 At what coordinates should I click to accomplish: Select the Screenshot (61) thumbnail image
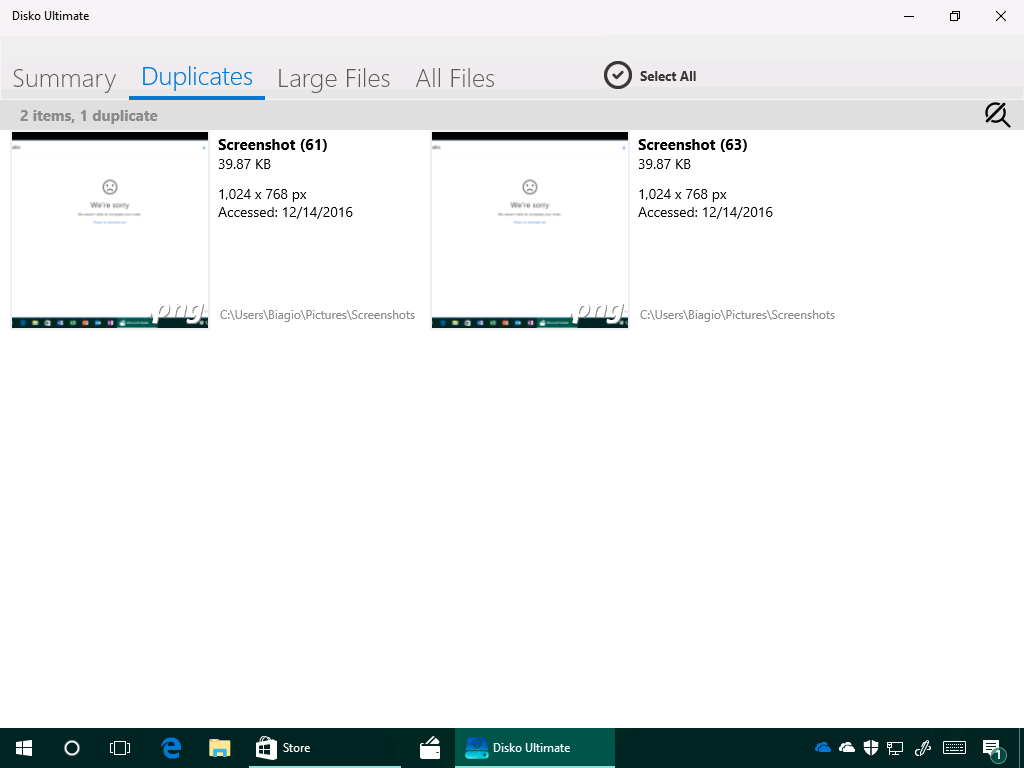click(110, 231)
